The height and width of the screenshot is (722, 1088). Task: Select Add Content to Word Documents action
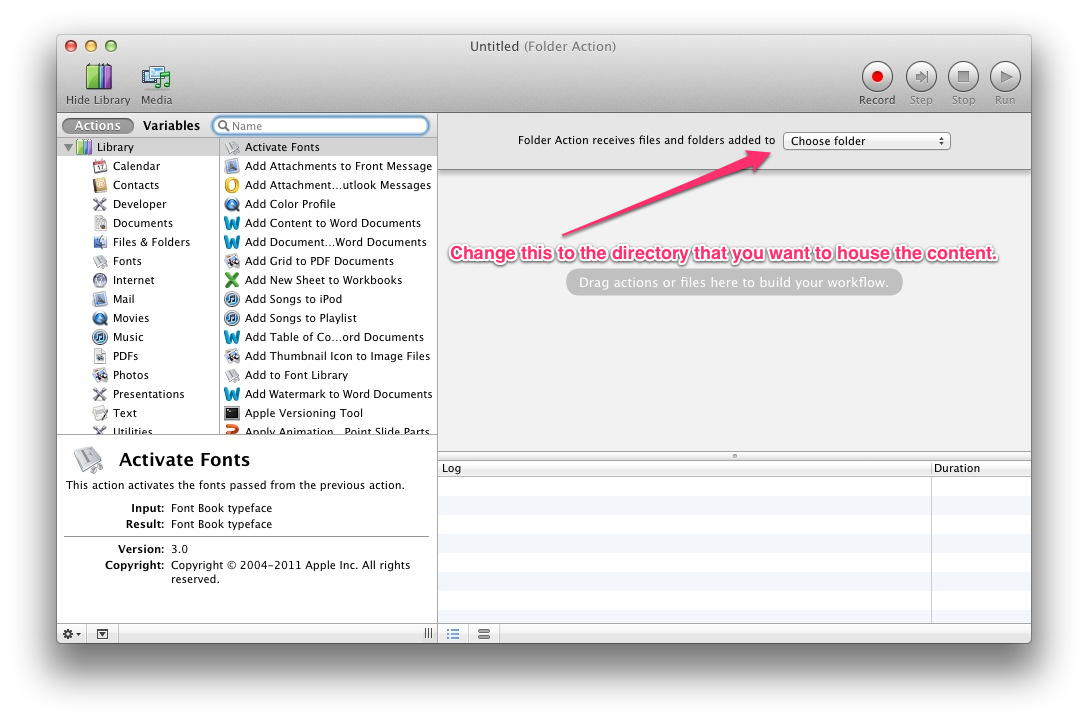(329, 223)
